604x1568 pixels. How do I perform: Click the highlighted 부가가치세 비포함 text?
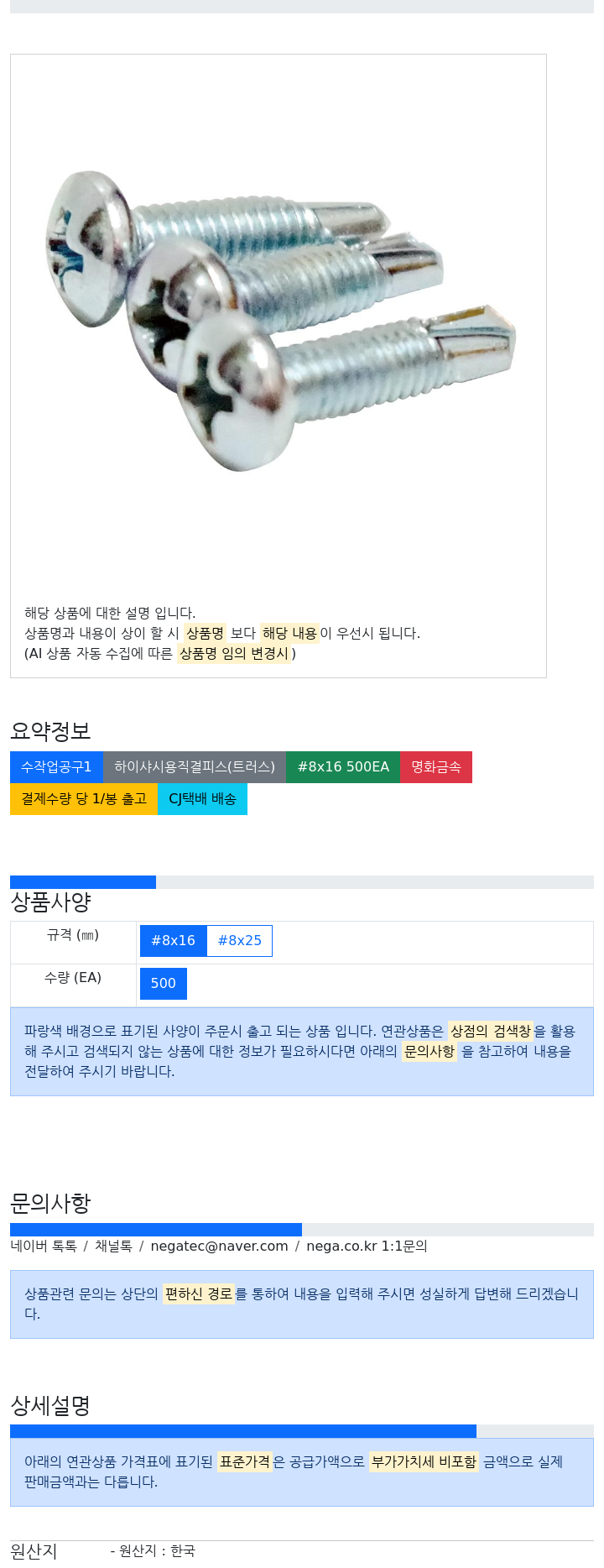coord(424,1461)
